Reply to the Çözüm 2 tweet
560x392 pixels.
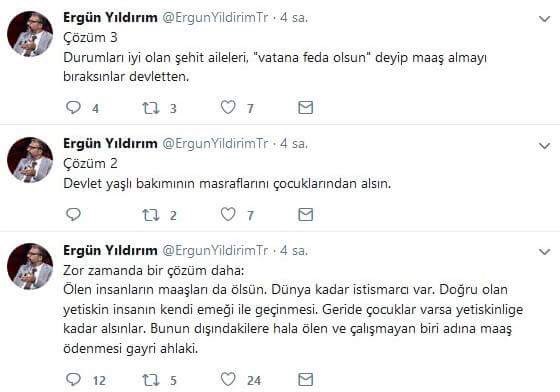(x=74, y=214)
